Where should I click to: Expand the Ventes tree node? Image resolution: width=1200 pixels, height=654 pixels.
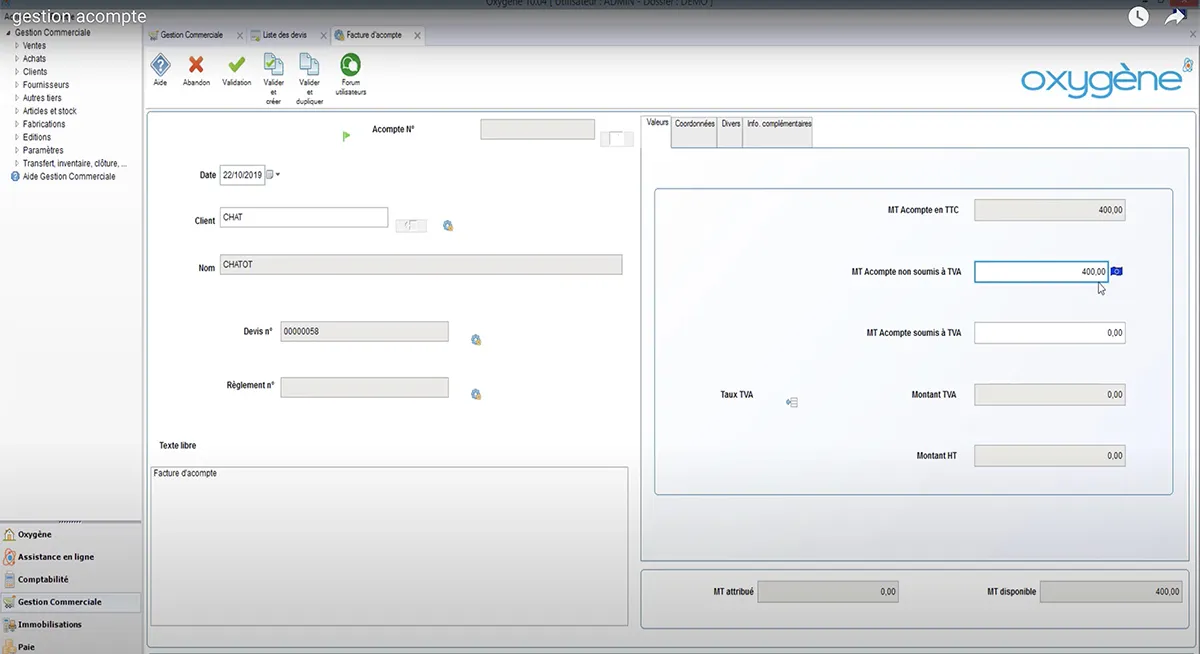pos(17,46)
